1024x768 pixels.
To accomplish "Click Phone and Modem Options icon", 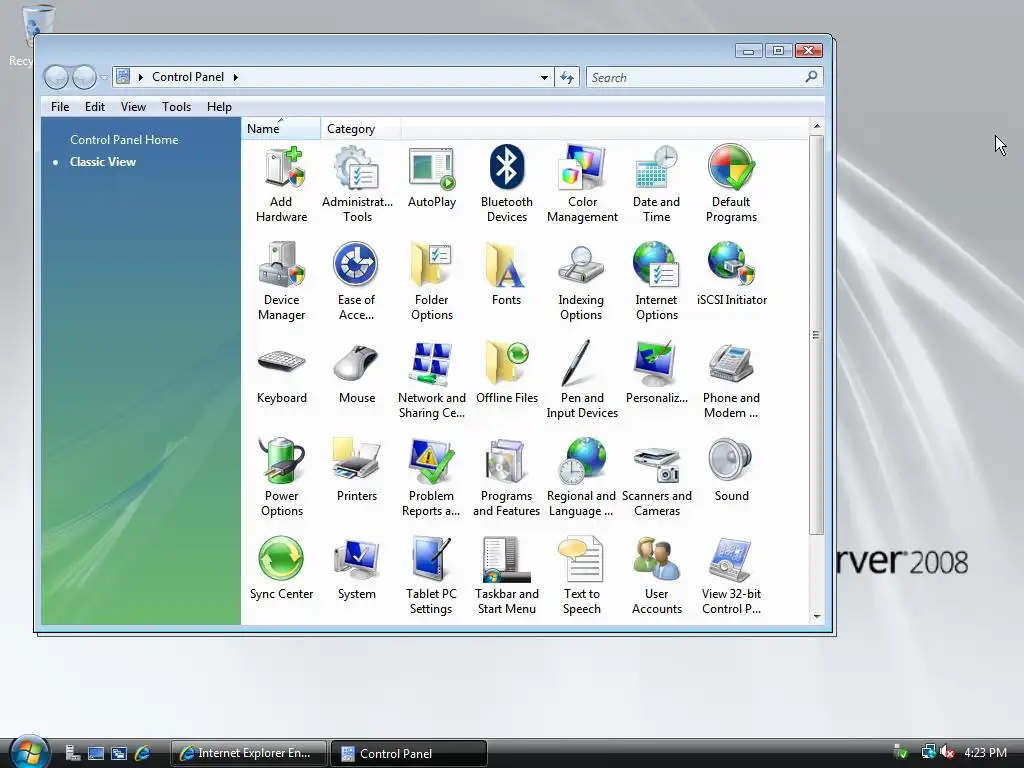I will [x=731, y=379].
